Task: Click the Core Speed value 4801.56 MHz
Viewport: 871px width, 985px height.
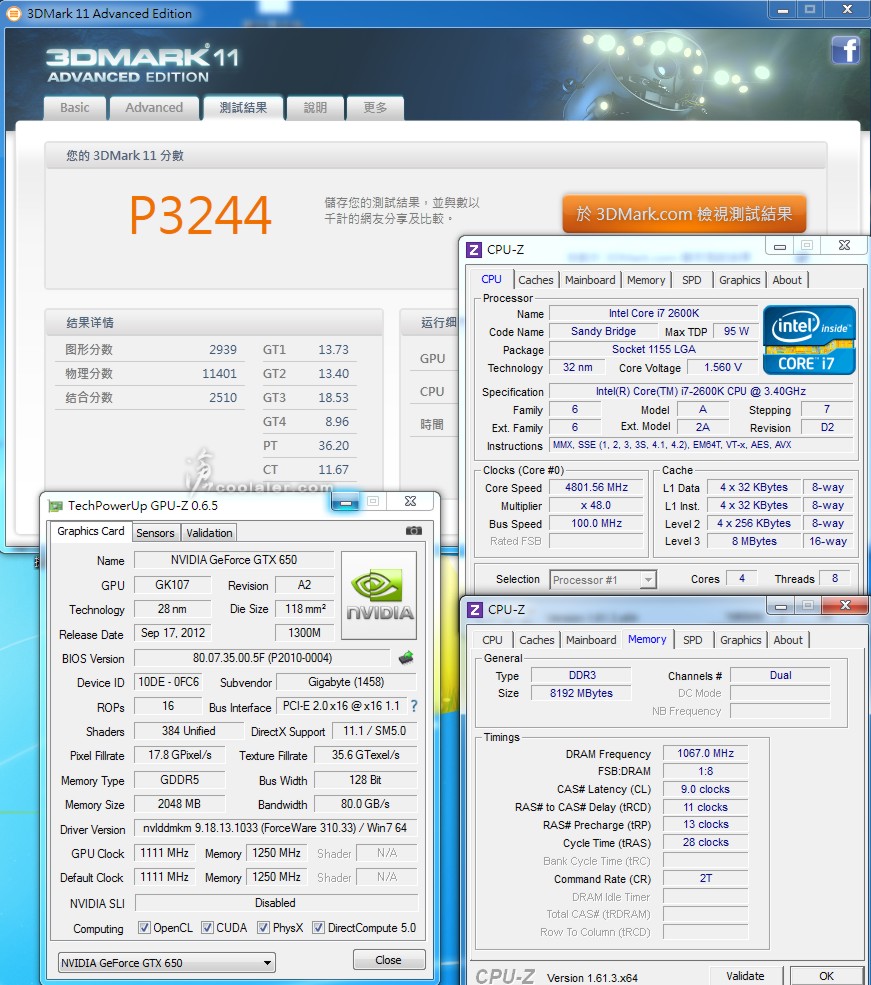Action: [x=596, y=487]
